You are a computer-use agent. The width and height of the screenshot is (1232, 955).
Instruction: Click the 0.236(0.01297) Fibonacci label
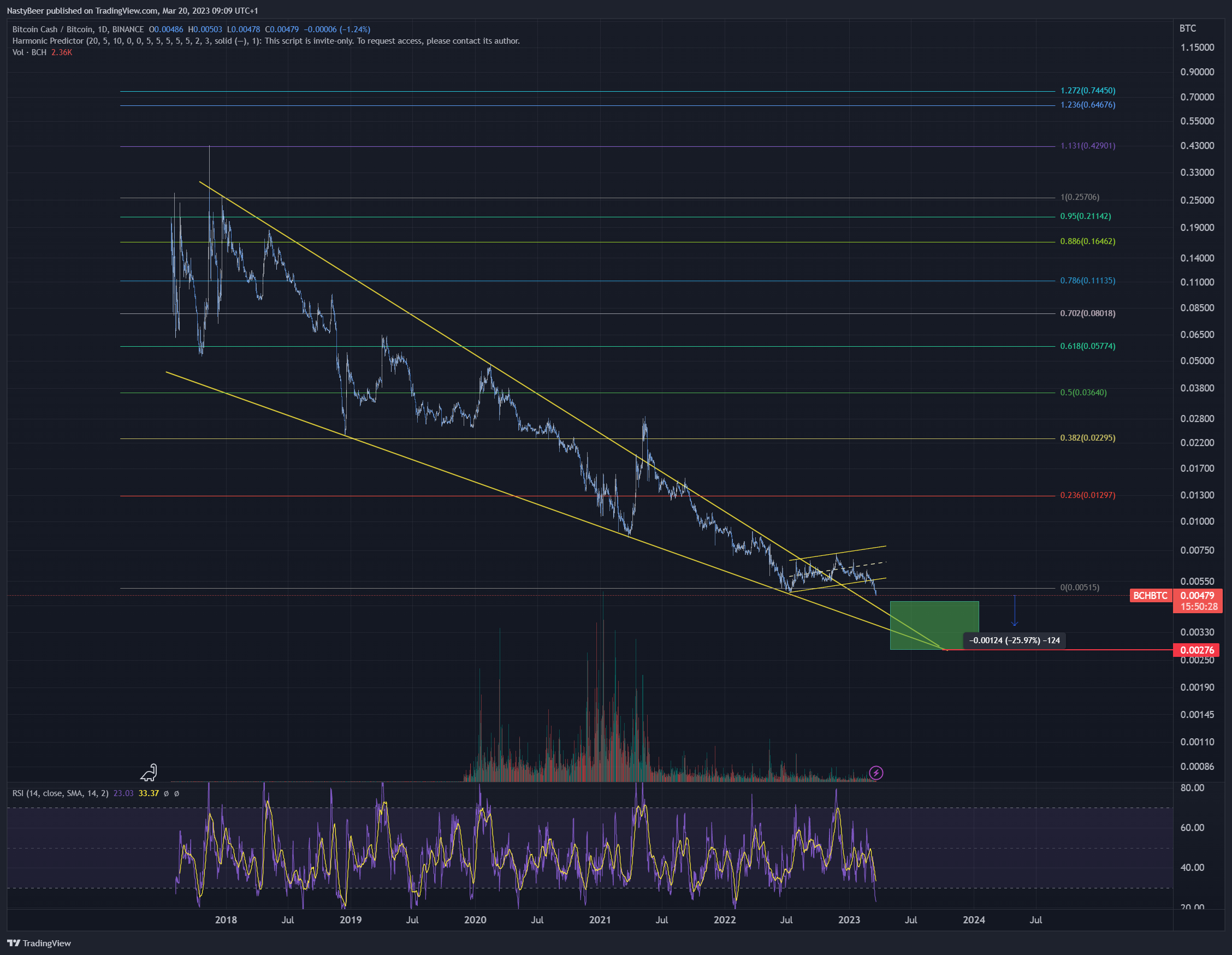[1088, 495]
